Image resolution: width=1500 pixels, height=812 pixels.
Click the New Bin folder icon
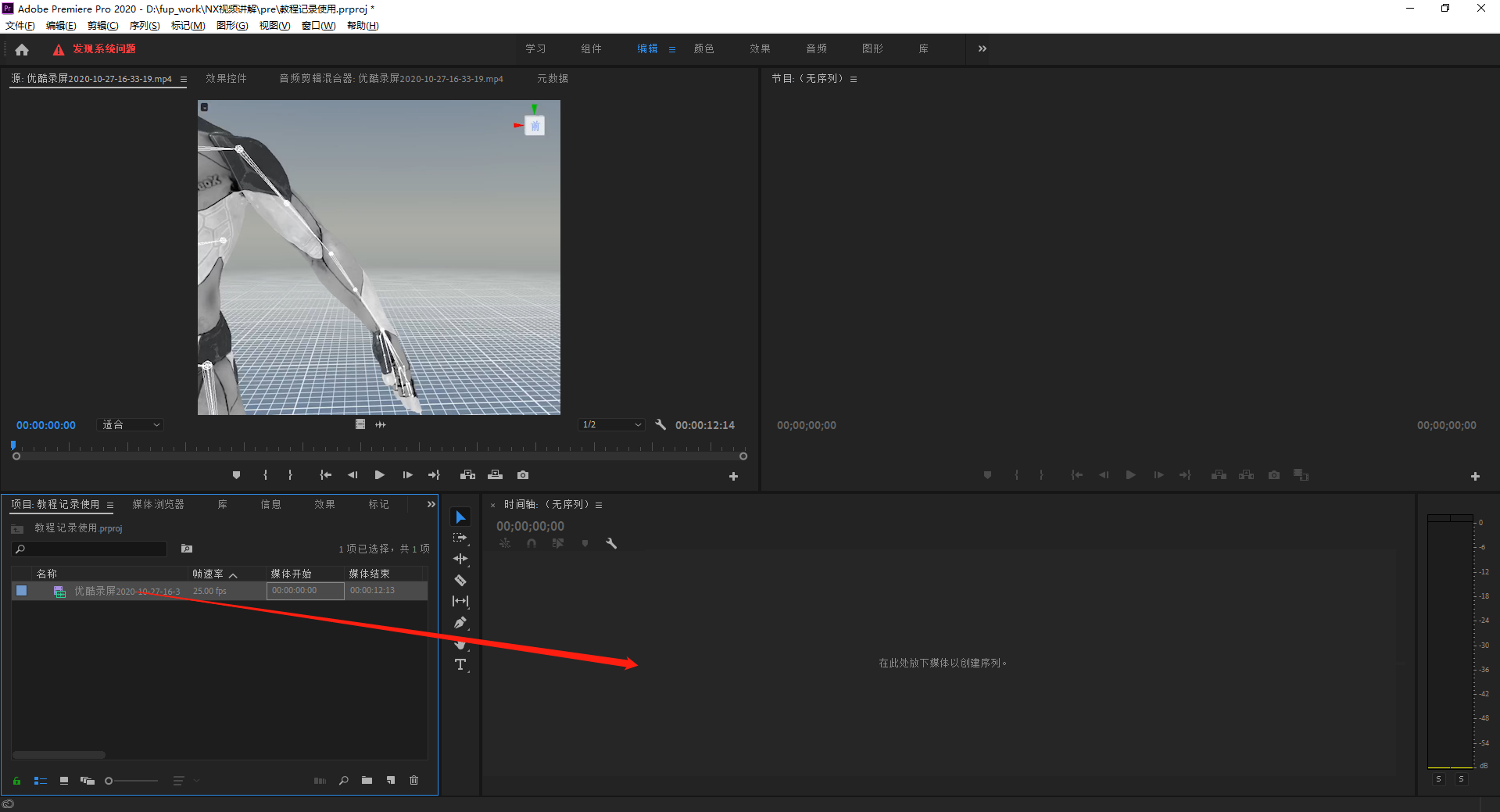tap(367, 781)
